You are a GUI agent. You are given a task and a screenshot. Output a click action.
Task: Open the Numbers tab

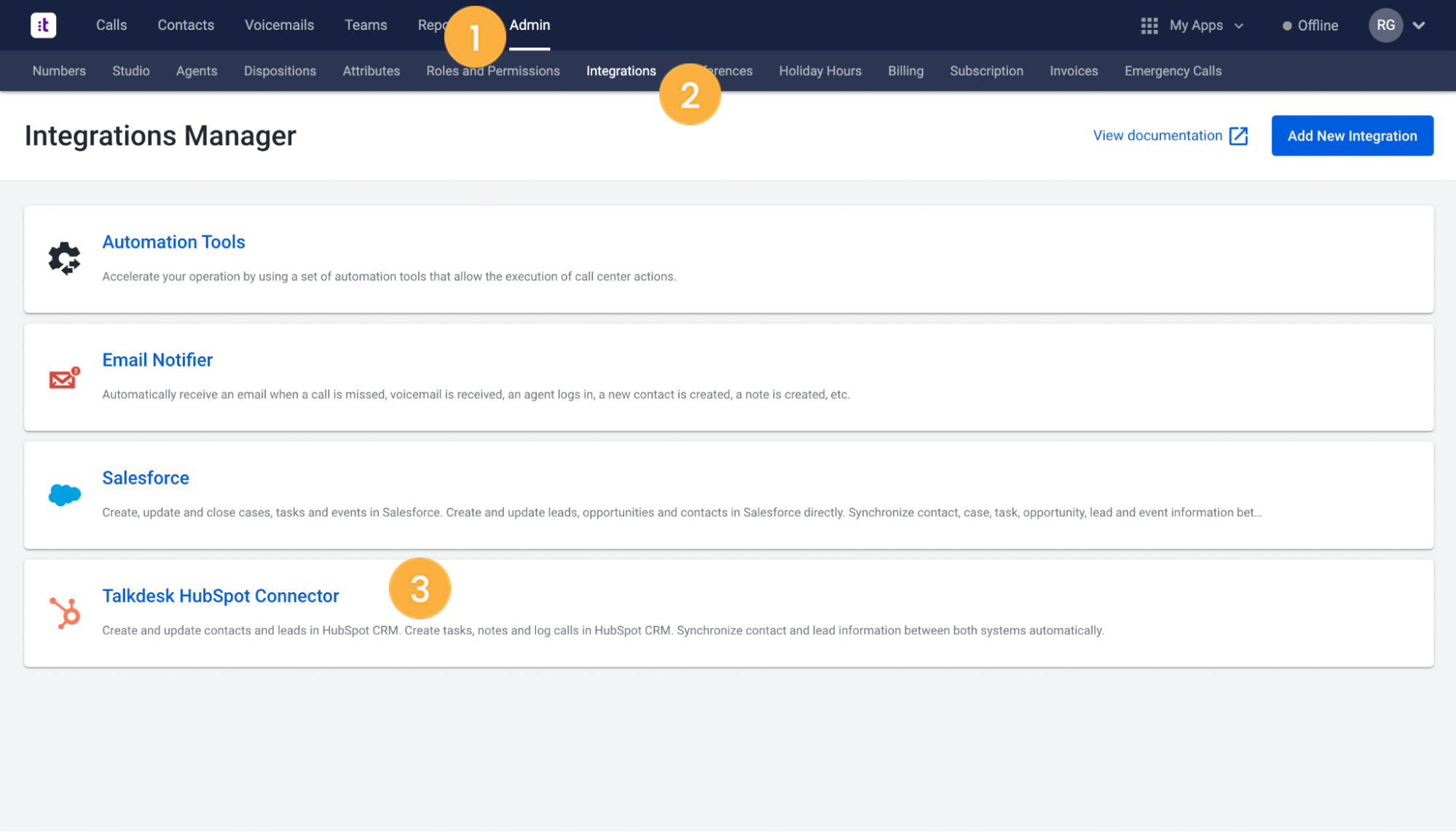pos(59,71)
